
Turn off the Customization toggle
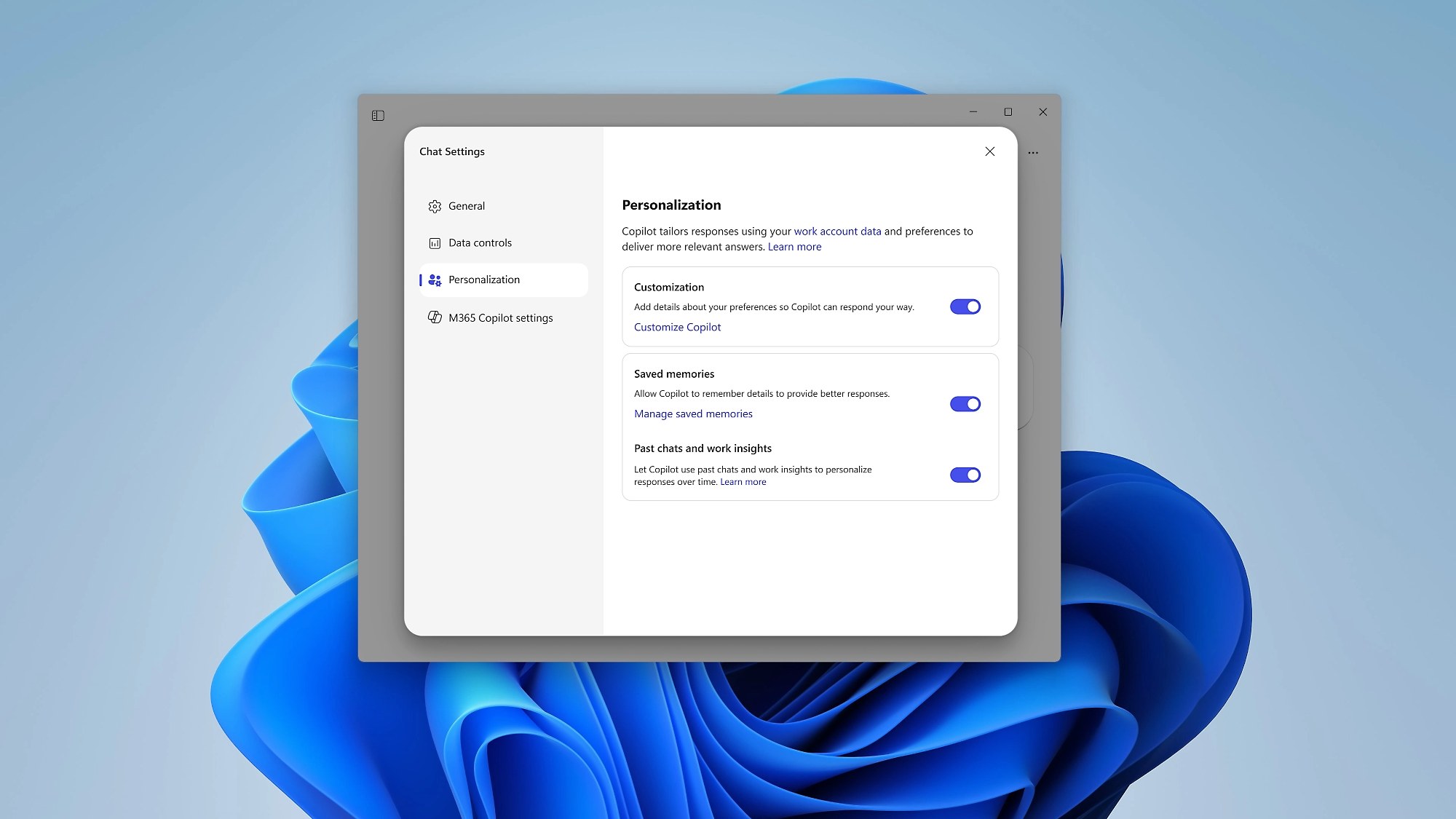(x=965, y=306)
